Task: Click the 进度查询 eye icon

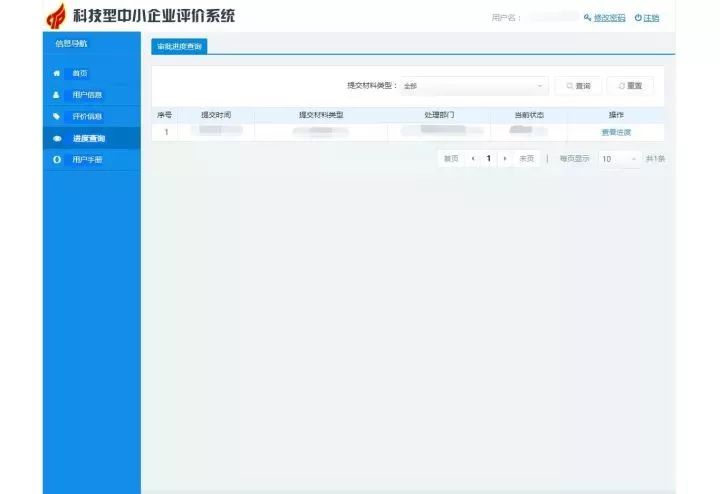Action: pyautogui.click(x=56, y=138)
